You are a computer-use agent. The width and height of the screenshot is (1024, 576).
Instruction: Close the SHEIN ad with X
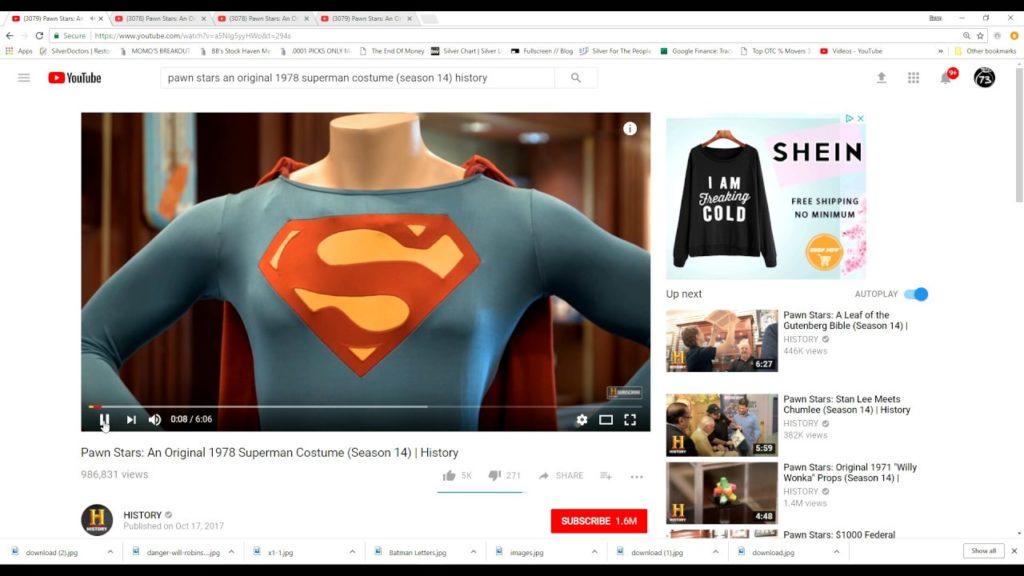click(860, 118)
